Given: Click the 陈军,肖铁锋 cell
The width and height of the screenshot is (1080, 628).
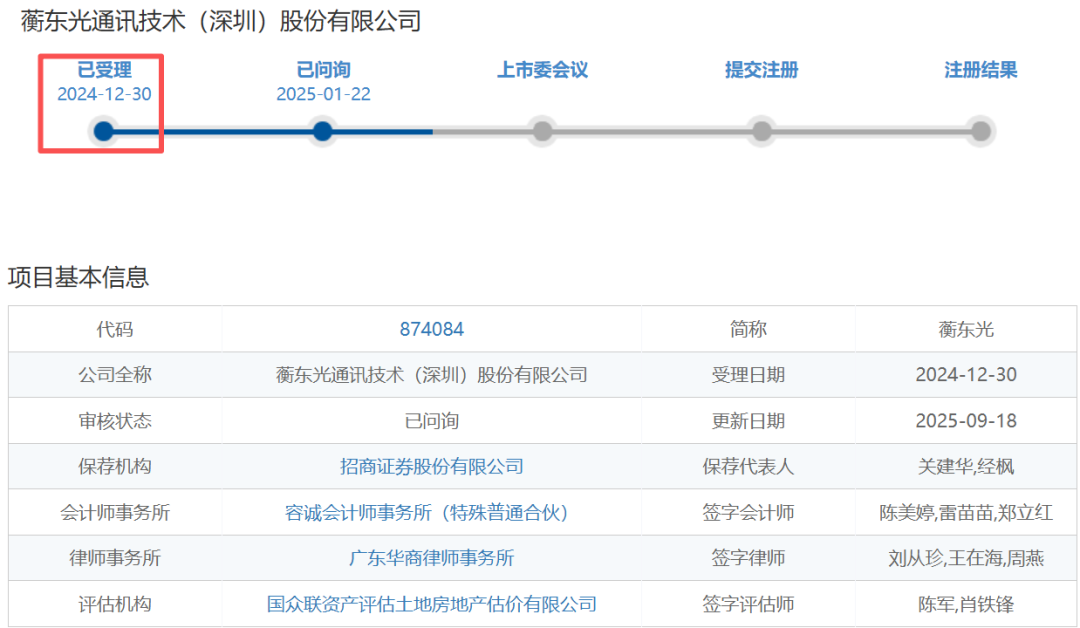Looking at the screenshot, I should tap(966, 604).
